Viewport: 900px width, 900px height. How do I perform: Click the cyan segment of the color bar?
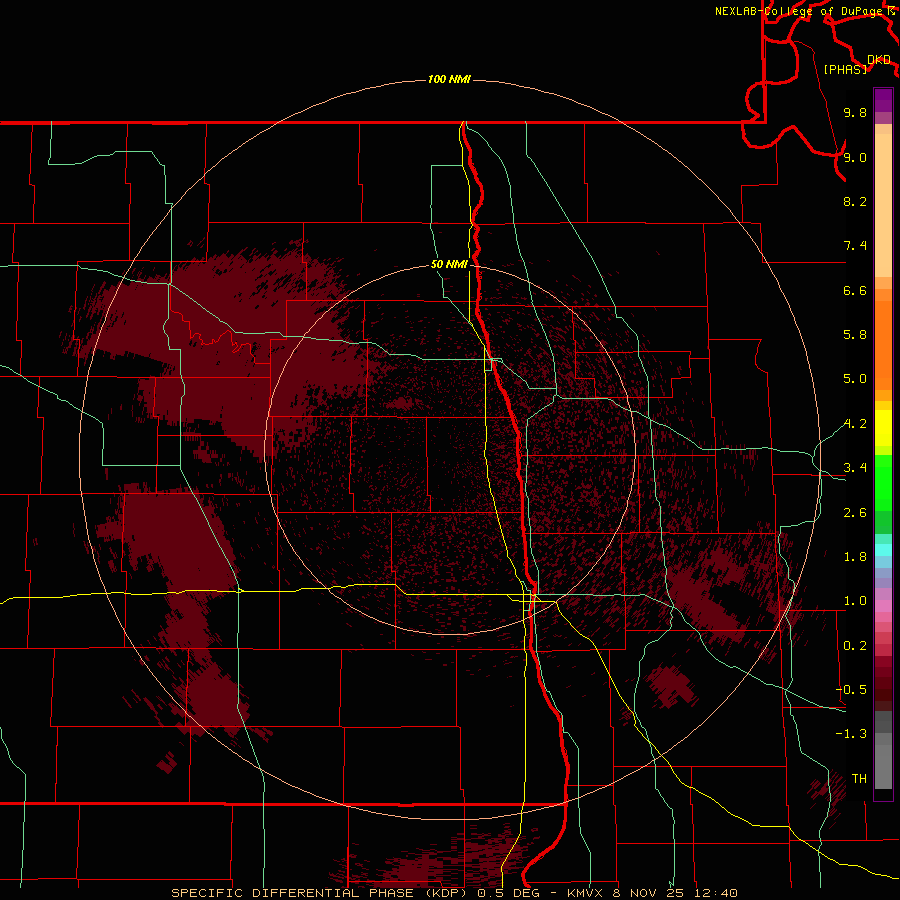[883, 550]
